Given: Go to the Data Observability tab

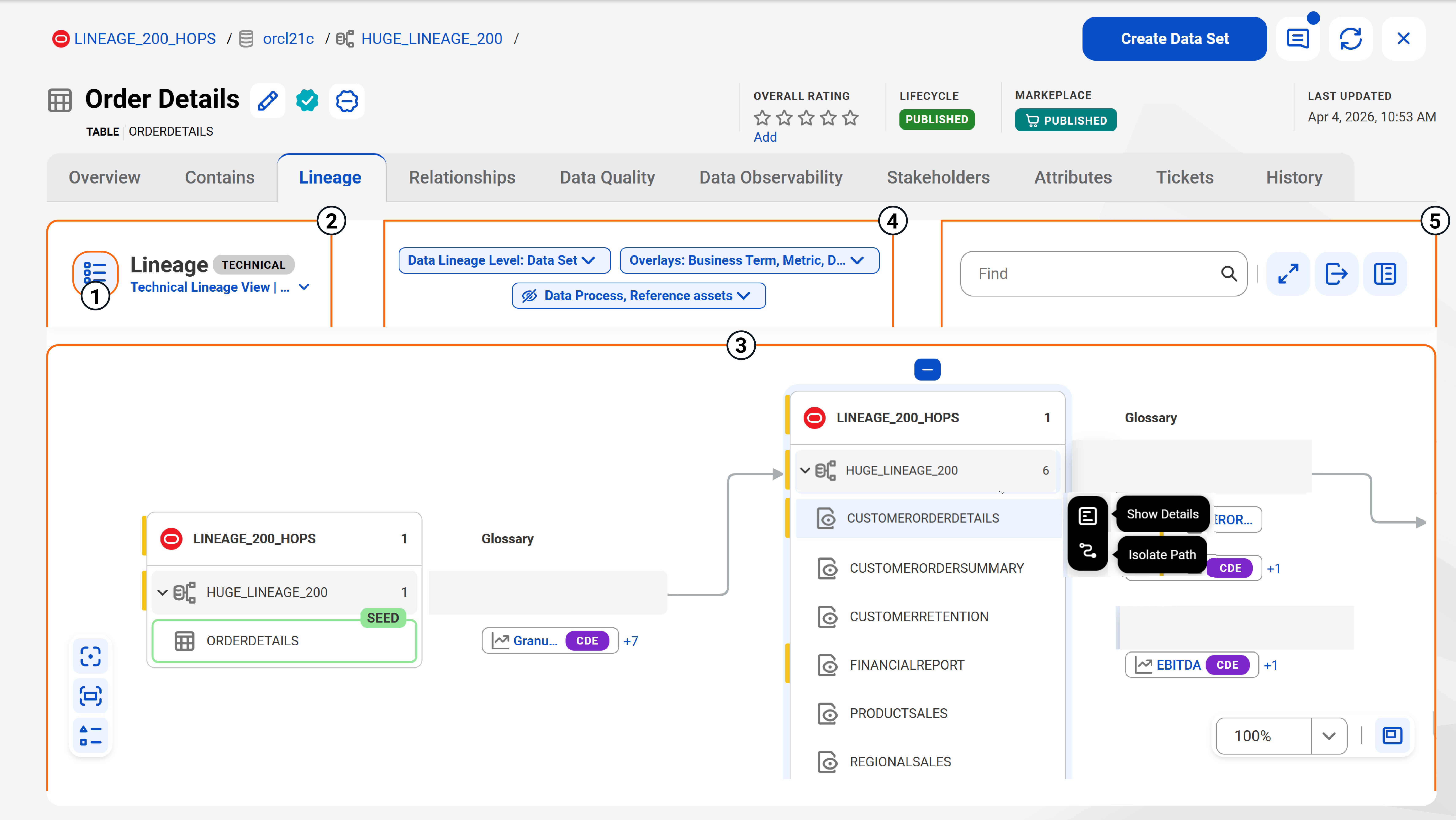Looking at the screenshot, I should [x=770, y=178].
